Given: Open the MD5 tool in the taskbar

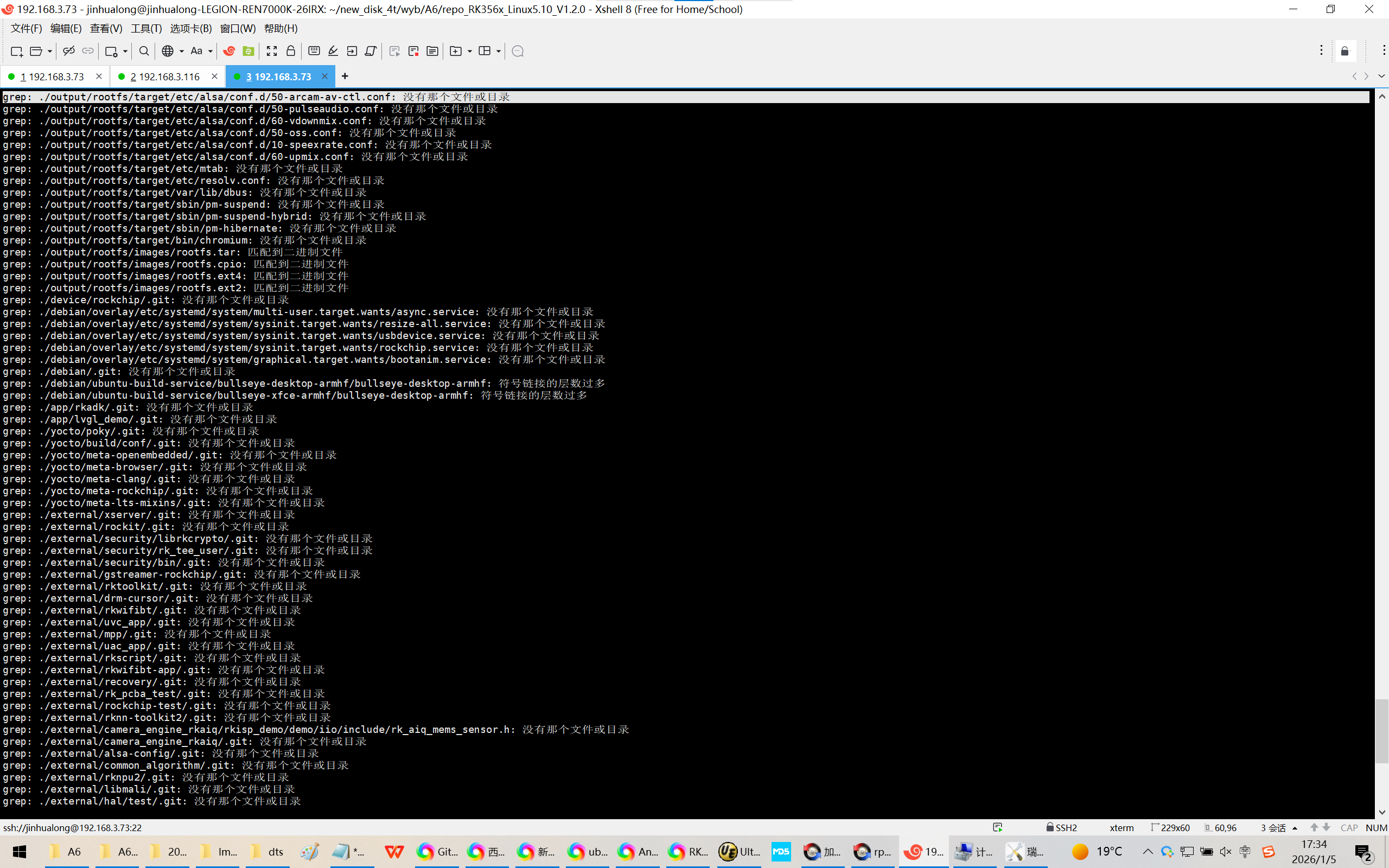Looking at the screenshot, I should pos(781,851).
